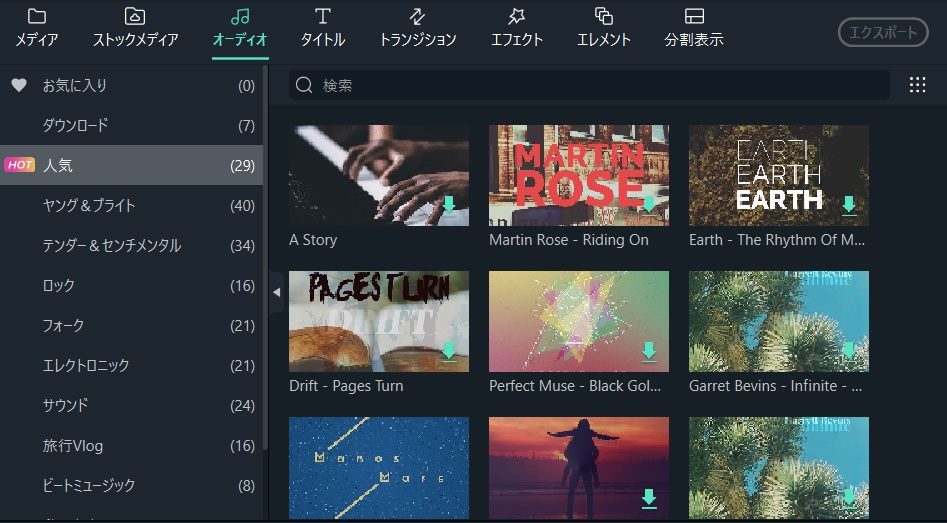Click the sidebar vertical scrollbar
Image resolution: width=947 pixels, height=523 pixels.
pyautogui.click(x=265, y=260)
